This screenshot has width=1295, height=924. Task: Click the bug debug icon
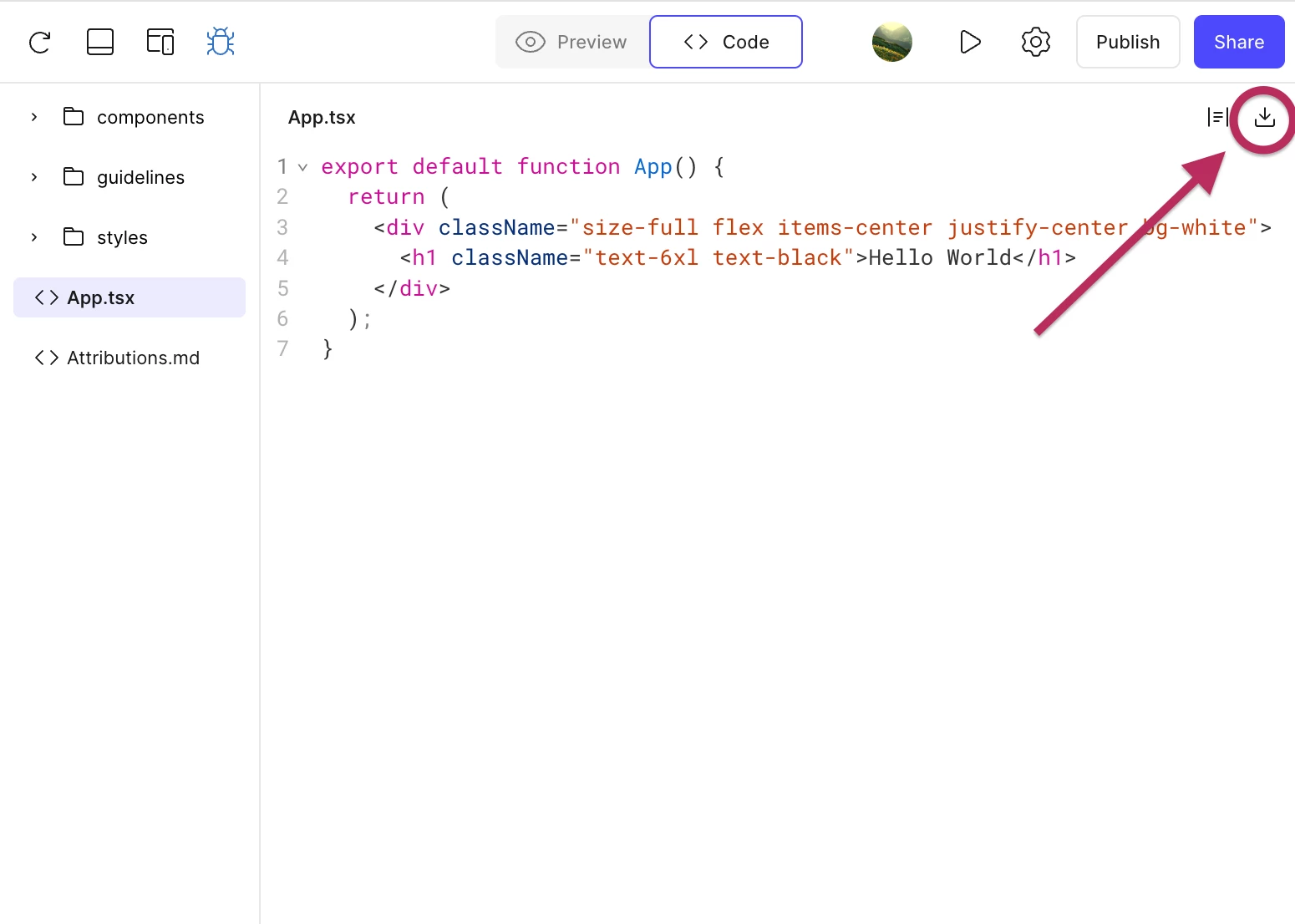click(221, 42)
